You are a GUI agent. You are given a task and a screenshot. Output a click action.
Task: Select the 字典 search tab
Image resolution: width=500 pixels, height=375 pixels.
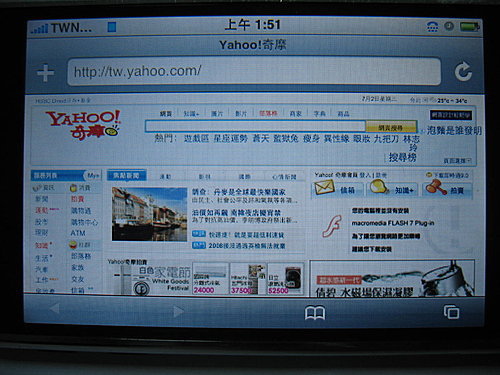coord(319,114)
